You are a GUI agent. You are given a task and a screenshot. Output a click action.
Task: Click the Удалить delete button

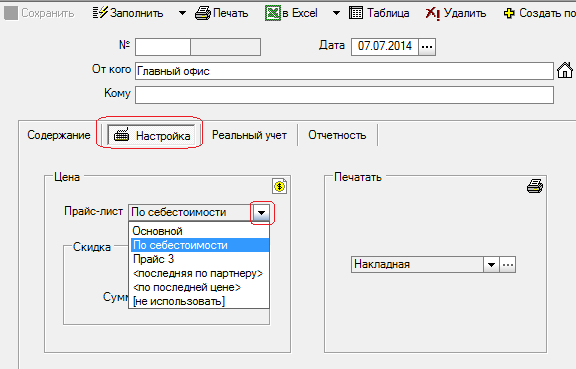456,13
